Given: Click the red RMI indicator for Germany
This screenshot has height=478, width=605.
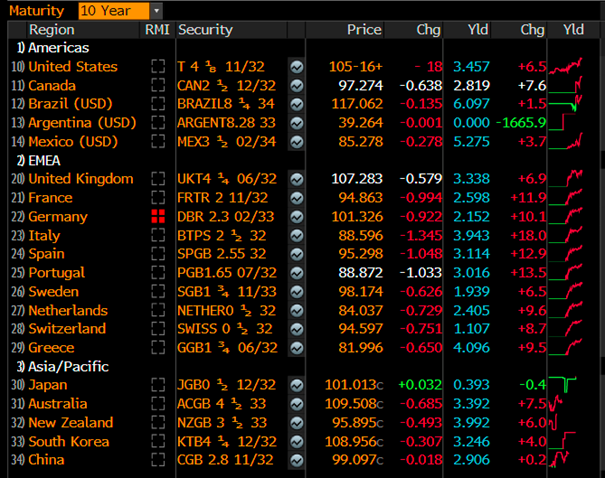Looking at the screenshot, I should [158, 216].
